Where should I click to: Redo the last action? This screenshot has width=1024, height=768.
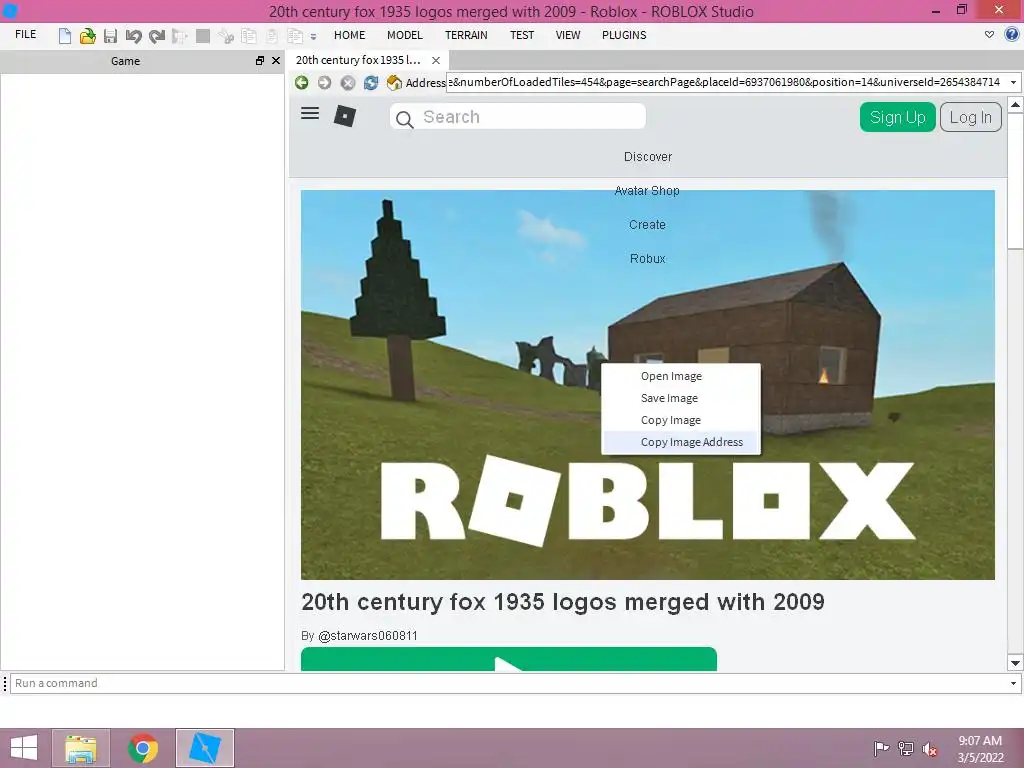(x=157, y=36)
